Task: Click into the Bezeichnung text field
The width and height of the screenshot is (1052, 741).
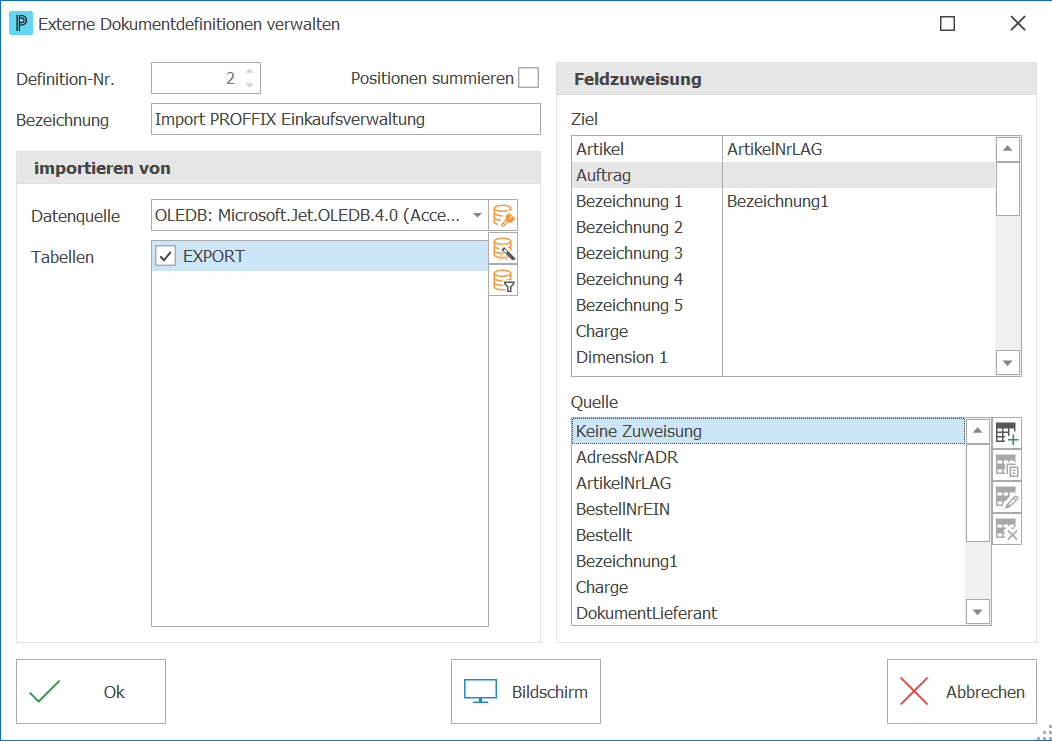Action: pos(346,119)
